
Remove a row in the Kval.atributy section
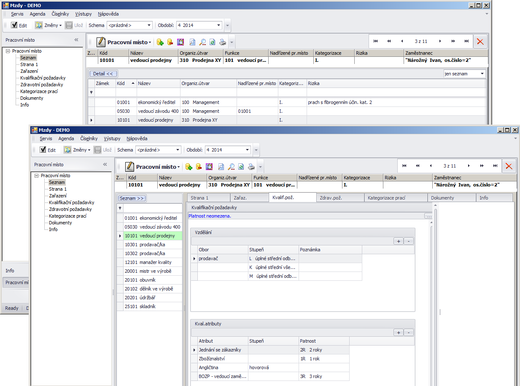tap(409, 332)
